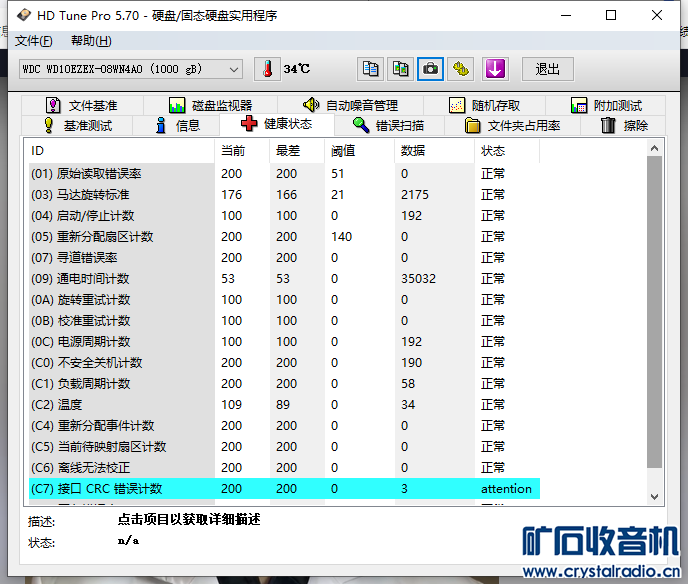This screenshot has width=688, height=584.
Task: Click the purple download arrow icon
Action: pyautogui.click(x=495, y=69)
